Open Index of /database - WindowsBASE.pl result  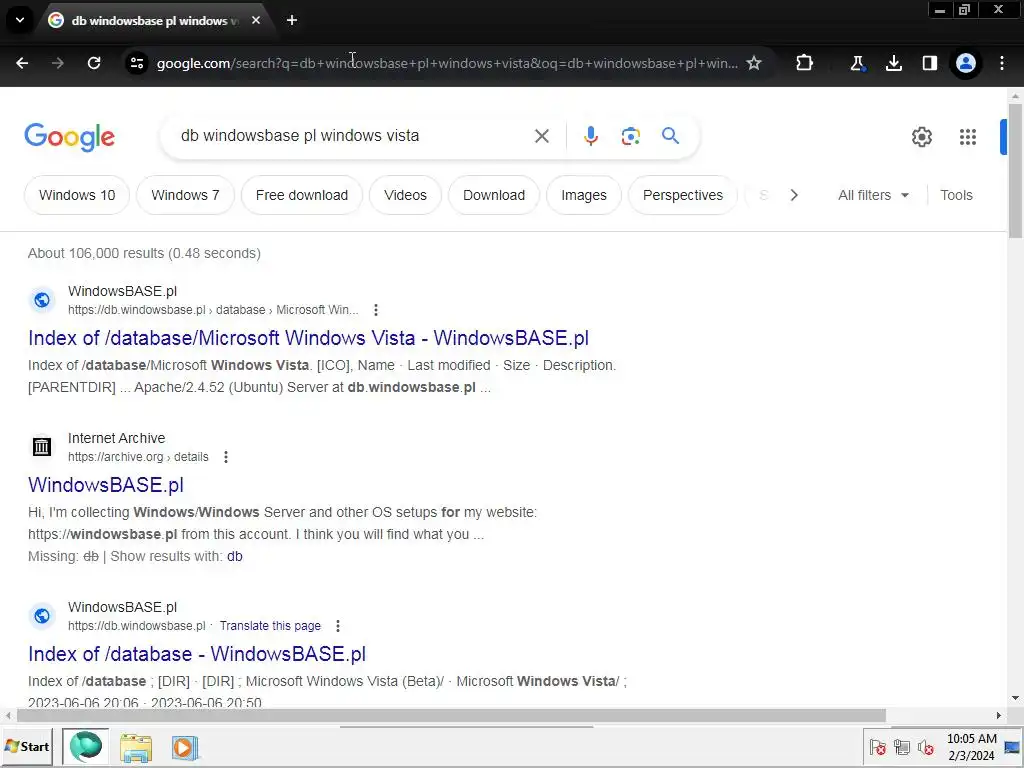click(x=197, y=654)
